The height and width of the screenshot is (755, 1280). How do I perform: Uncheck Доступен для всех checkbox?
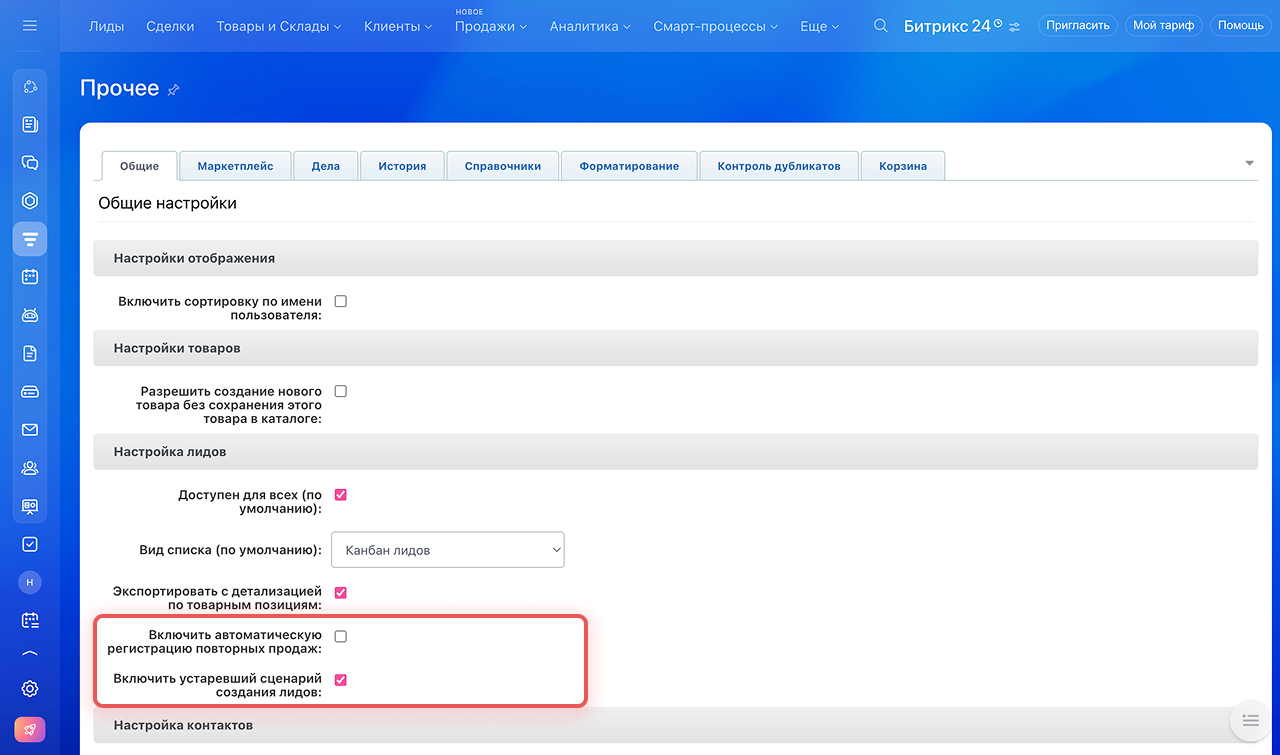(340, 494)
